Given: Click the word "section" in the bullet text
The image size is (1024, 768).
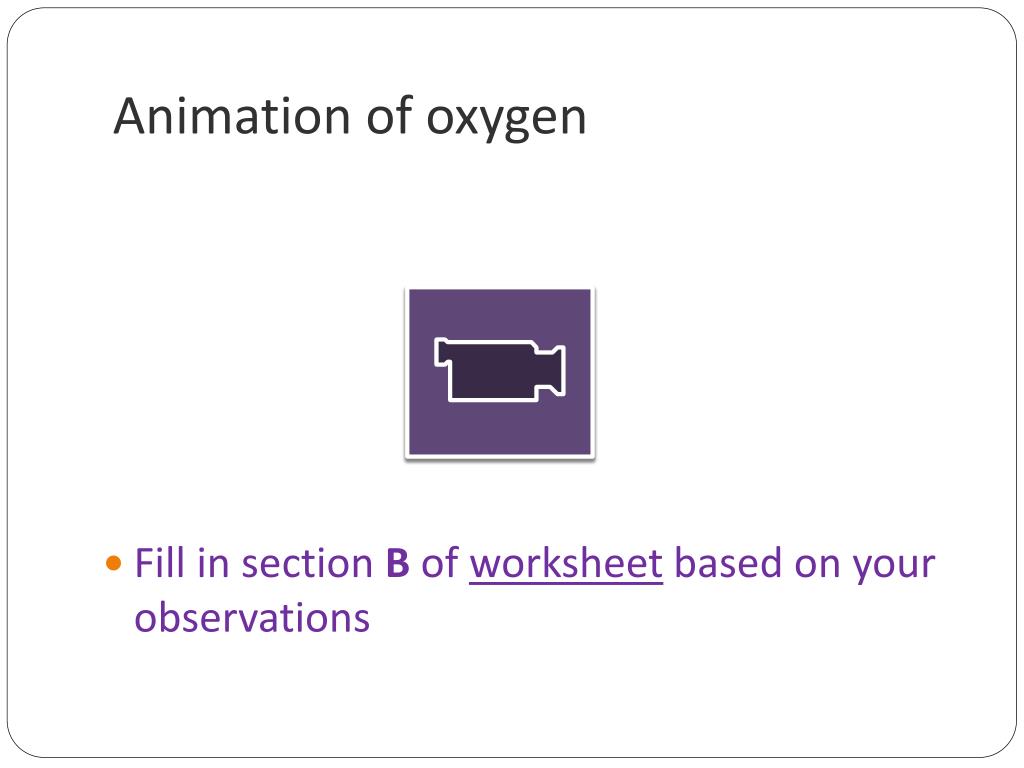Looking at the screenshot, I should point(307,564).
